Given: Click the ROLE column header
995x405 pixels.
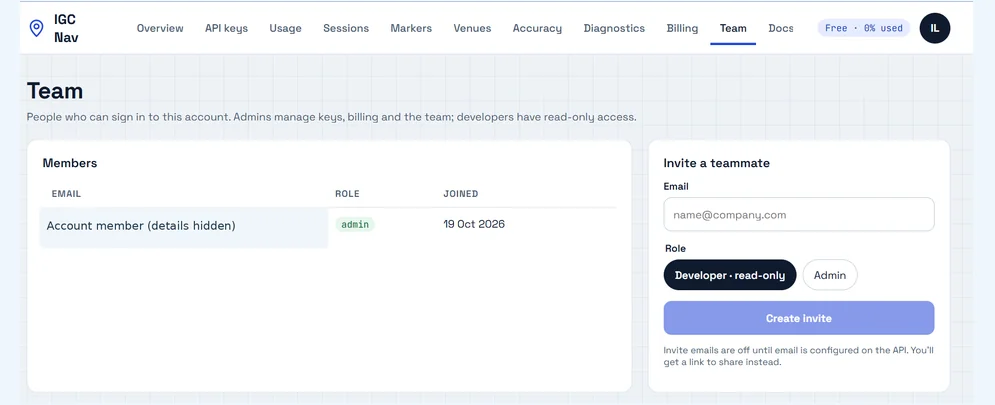Looking at the screenshot, I should 347,194.
